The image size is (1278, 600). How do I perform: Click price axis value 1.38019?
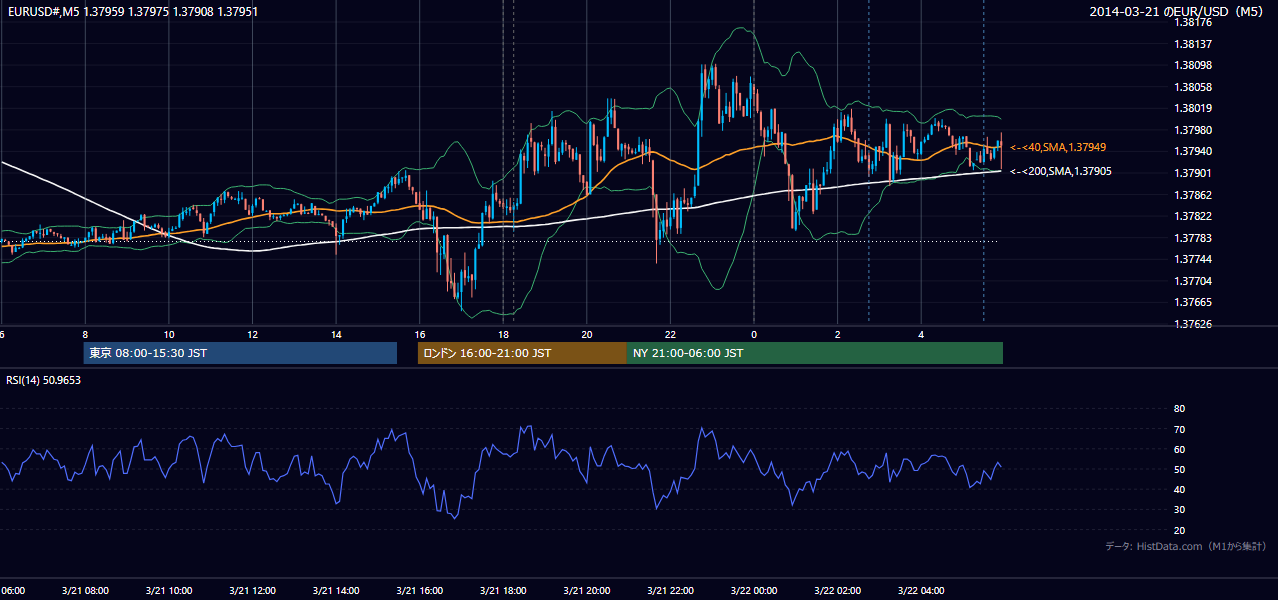point(1192,108)
